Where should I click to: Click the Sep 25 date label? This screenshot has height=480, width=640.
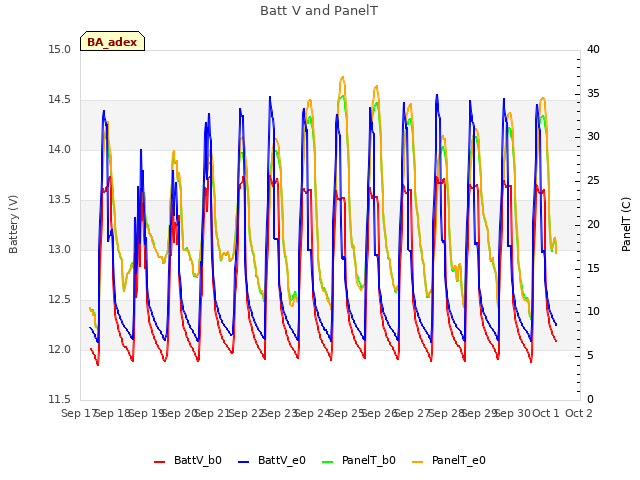click(346, 414)
